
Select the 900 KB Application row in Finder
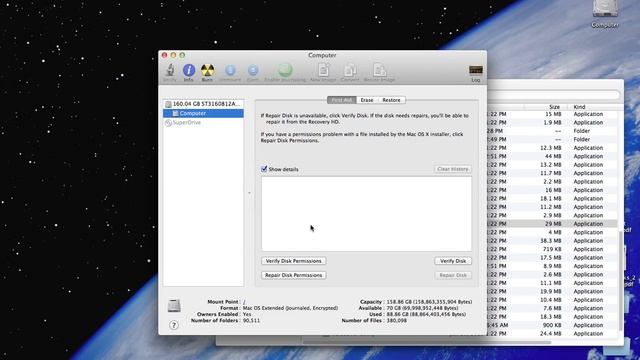552,325
